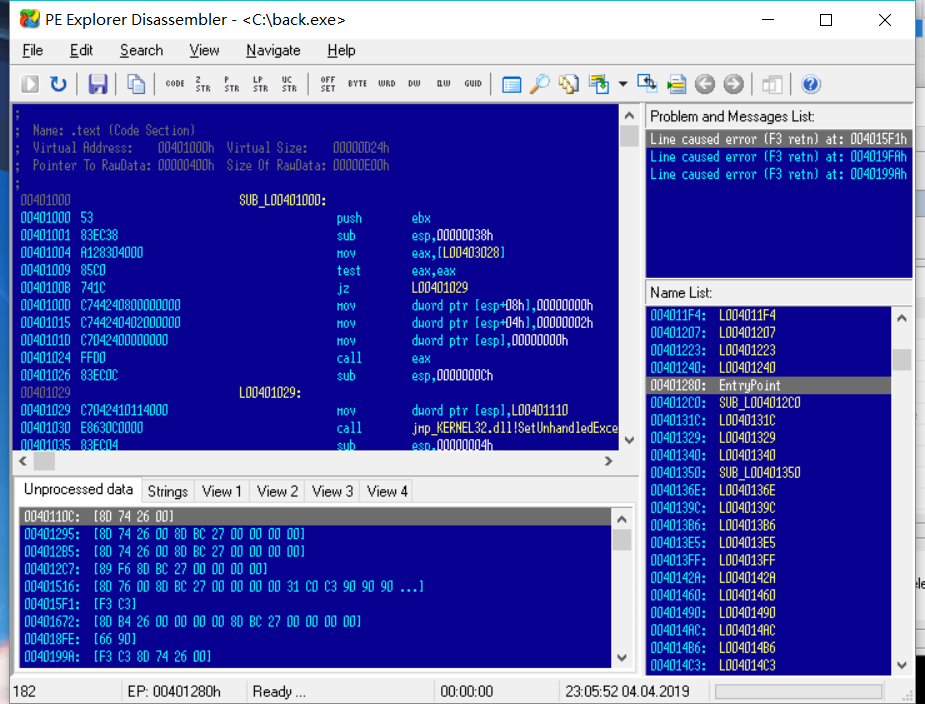The image size is (925, 704).
Task: Click the blue list window icon
Action: [x=511, y=84]
